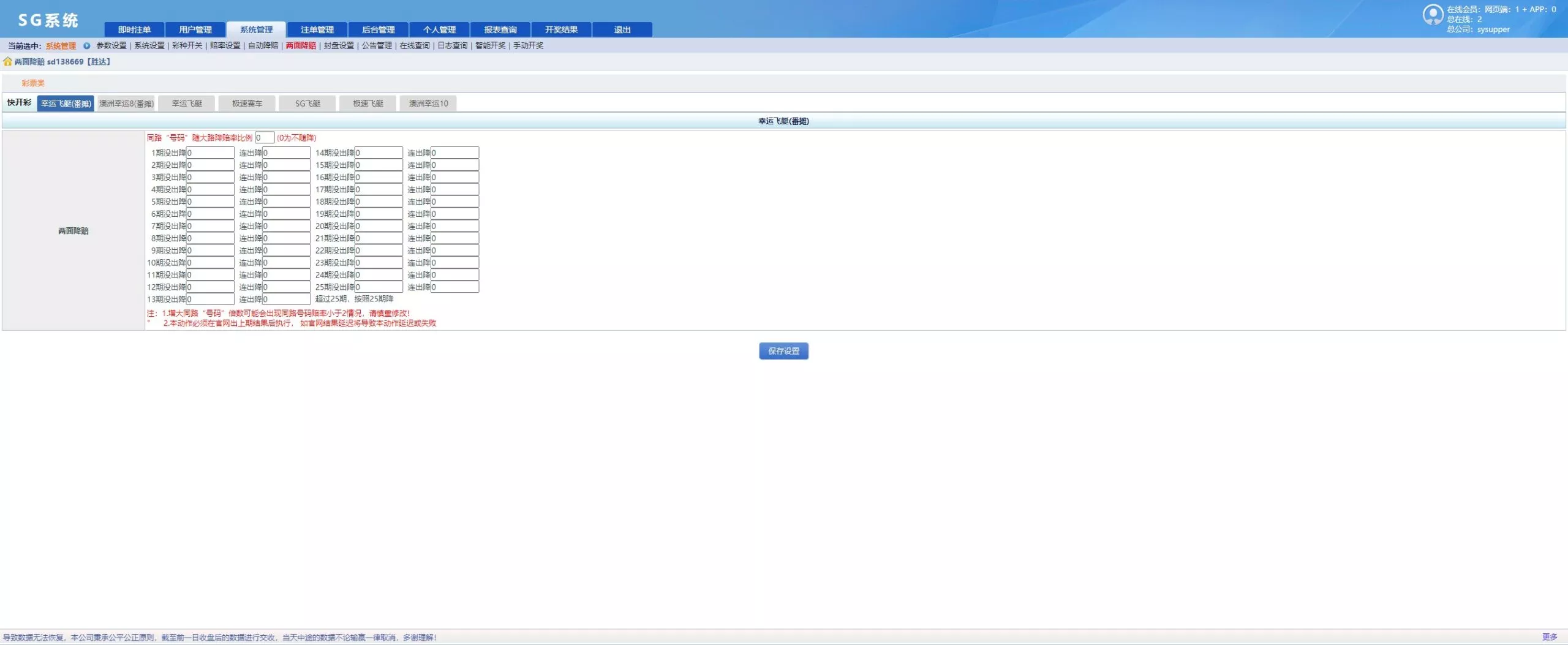The height and width of the screenshot is (645, 1568).
Task: Open 封盘设置 in the submenu
Action: coord(339,46)
